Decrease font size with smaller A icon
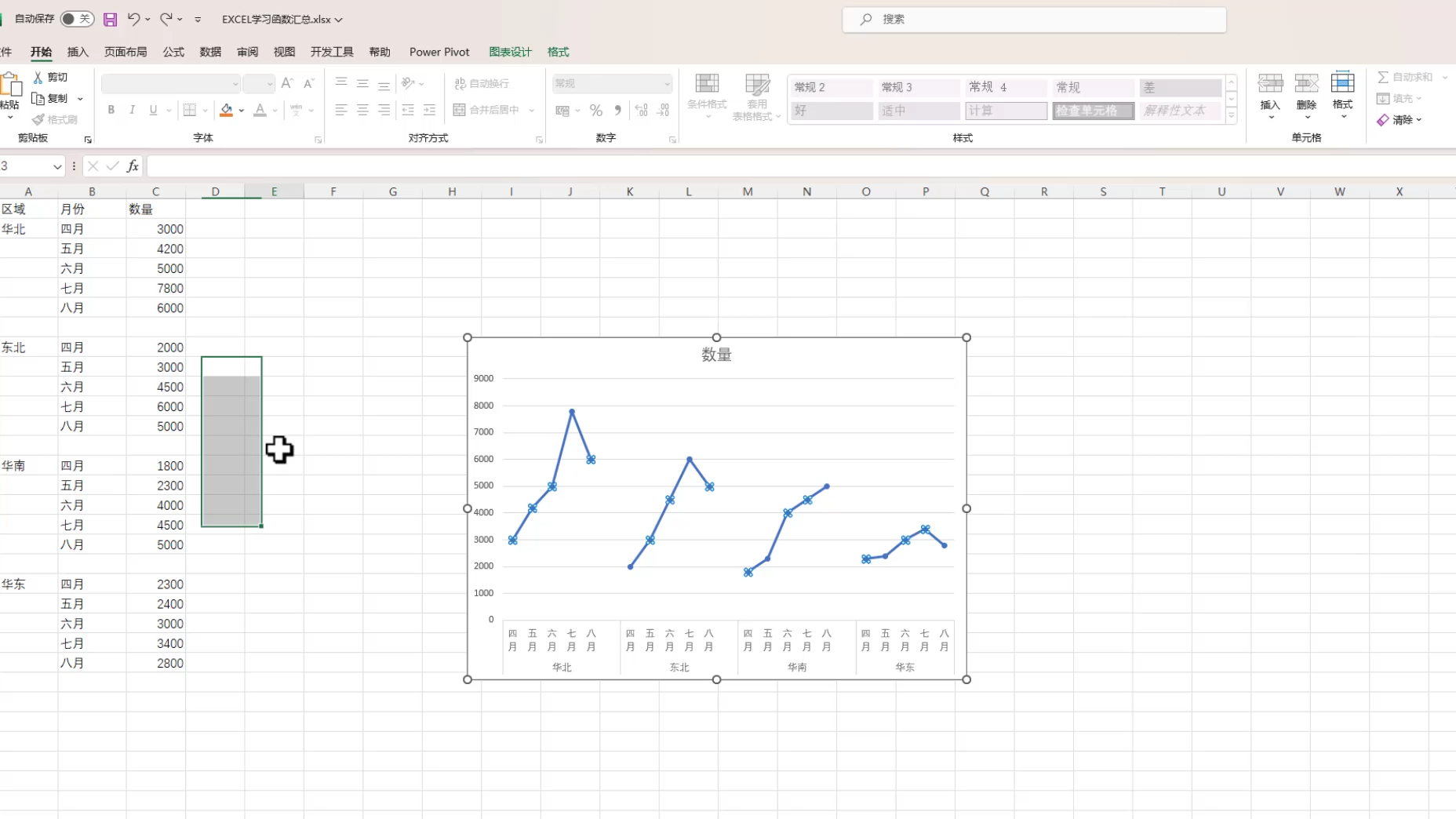 click(x=309, y=83)
